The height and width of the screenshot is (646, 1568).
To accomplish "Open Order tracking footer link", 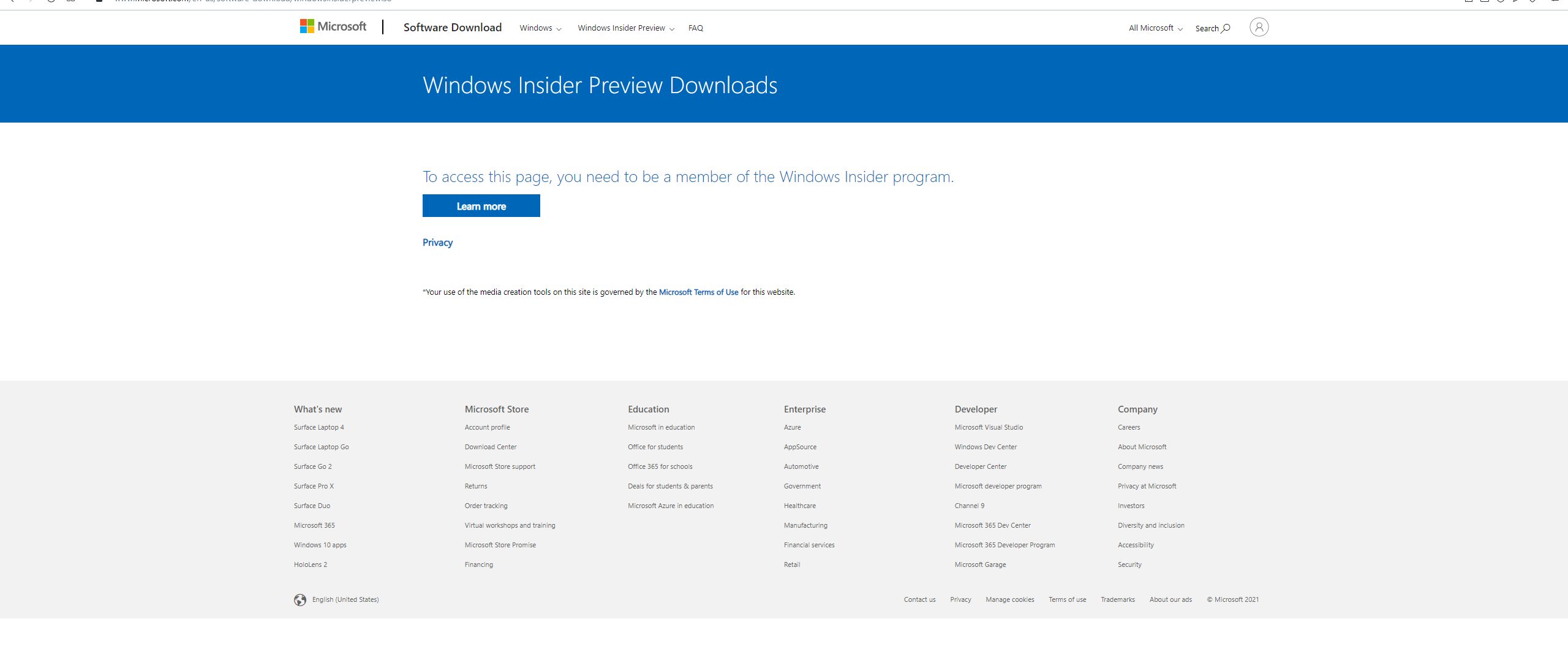I will [x=486, y=506].
